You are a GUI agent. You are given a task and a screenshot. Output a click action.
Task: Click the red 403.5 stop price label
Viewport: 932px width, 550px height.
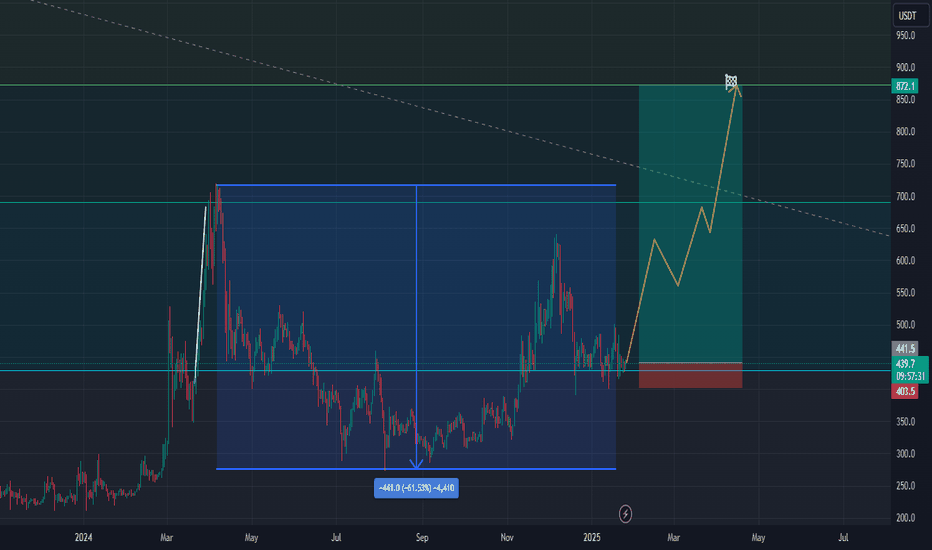pyautogui.click(x=905, y=391)
